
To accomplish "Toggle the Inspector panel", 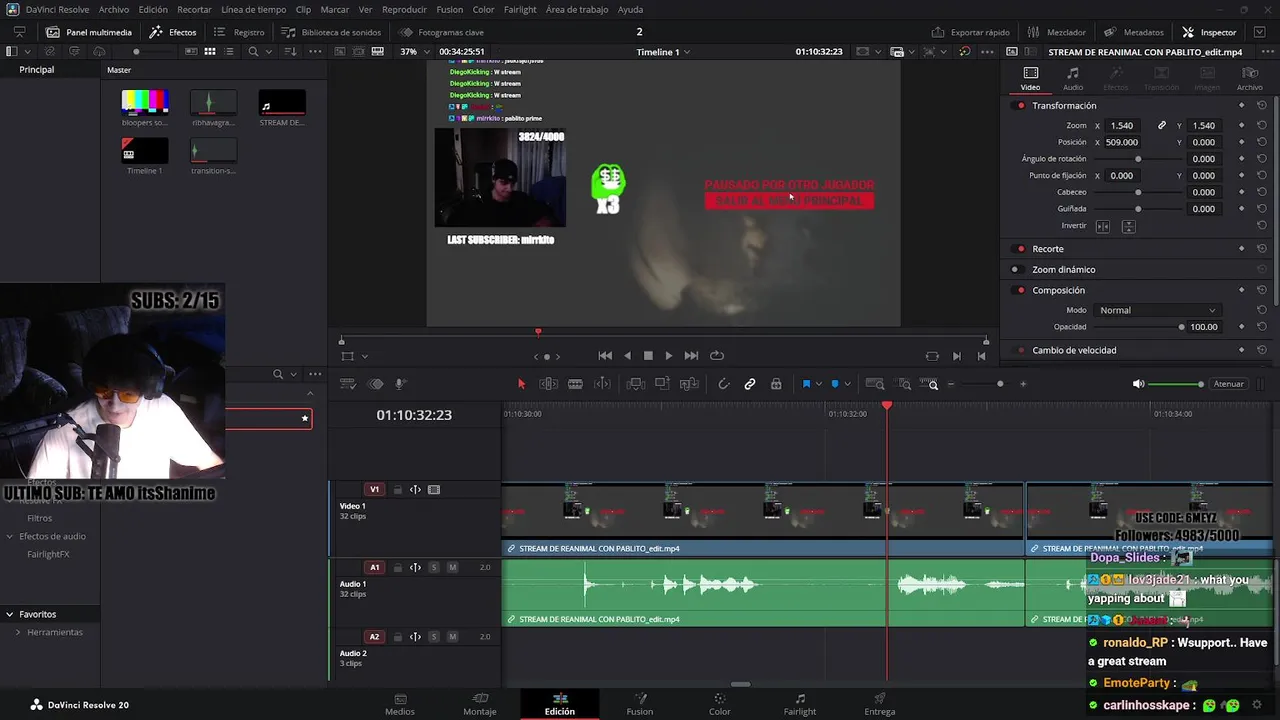I will (1209, 32).
